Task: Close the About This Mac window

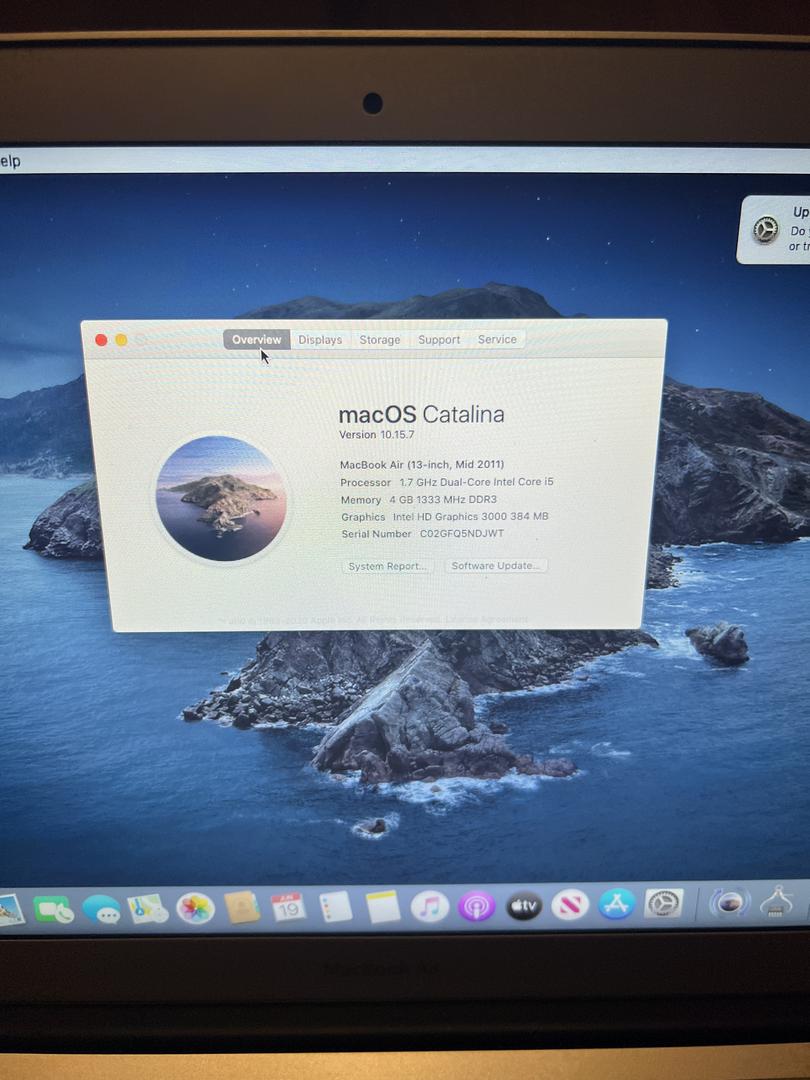Action: [x=101, y=340]
